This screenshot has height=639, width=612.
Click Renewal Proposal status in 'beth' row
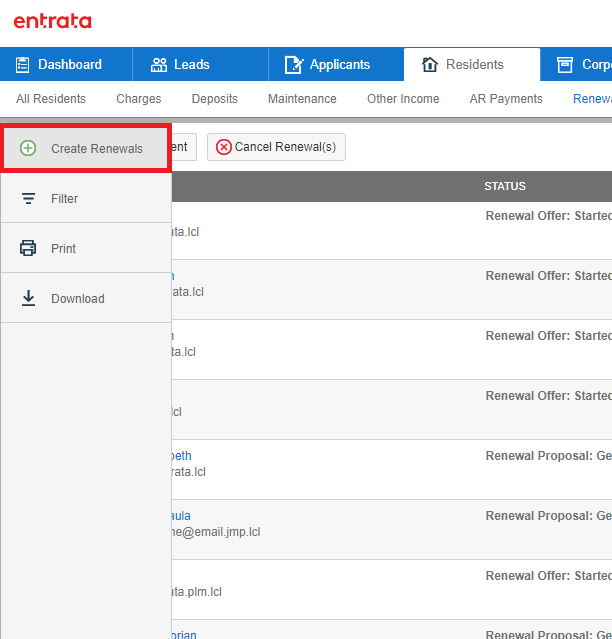[548, 456]
